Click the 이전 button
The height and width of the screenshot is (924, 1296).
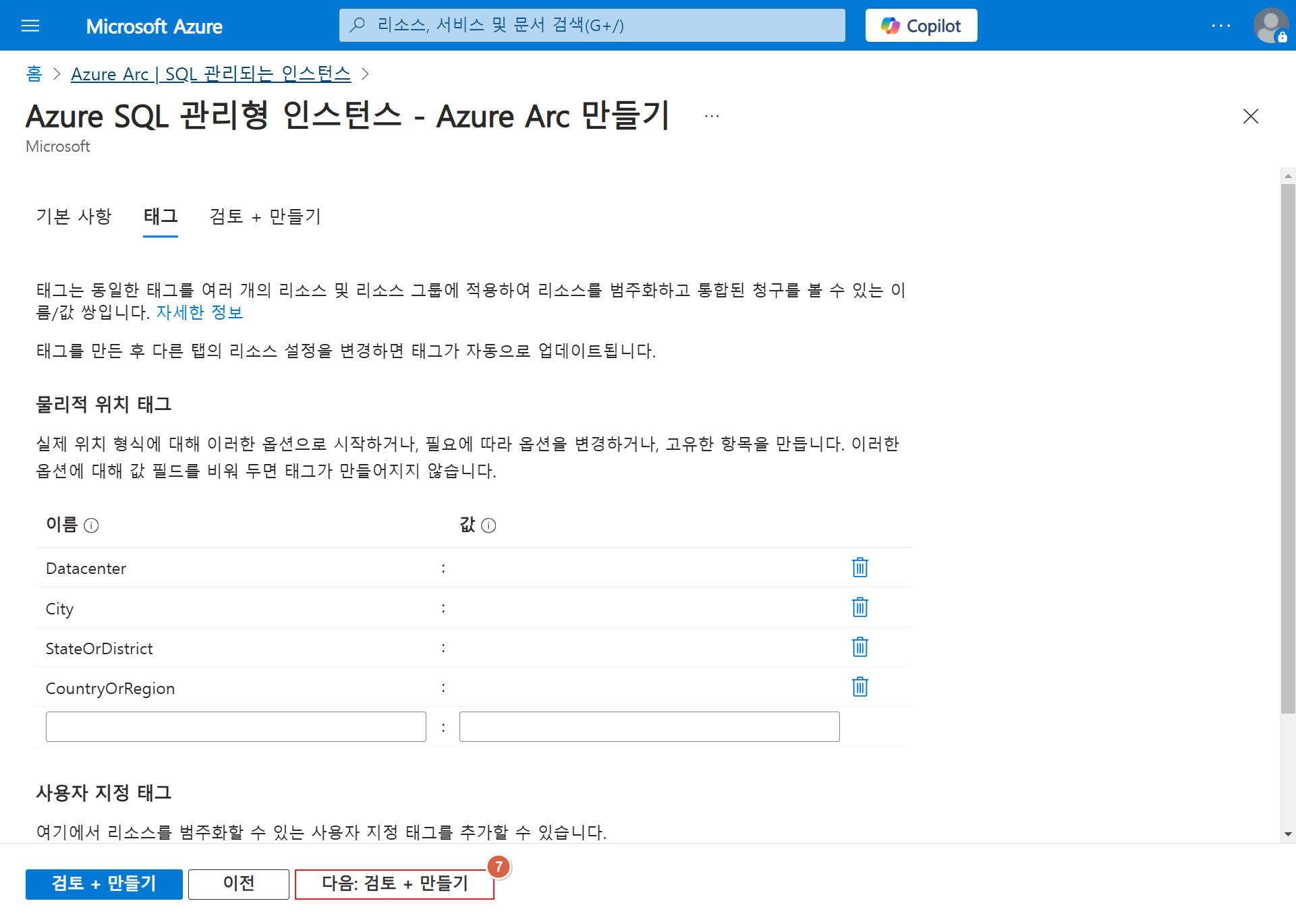[x=239, y=884]
